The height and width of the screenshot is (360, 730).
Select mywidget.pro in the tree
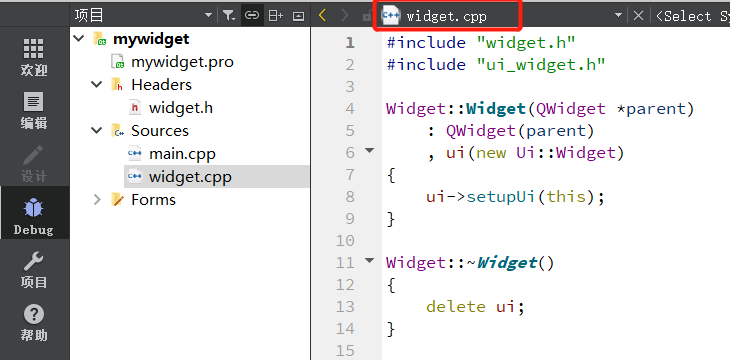(x=182, y=62)
